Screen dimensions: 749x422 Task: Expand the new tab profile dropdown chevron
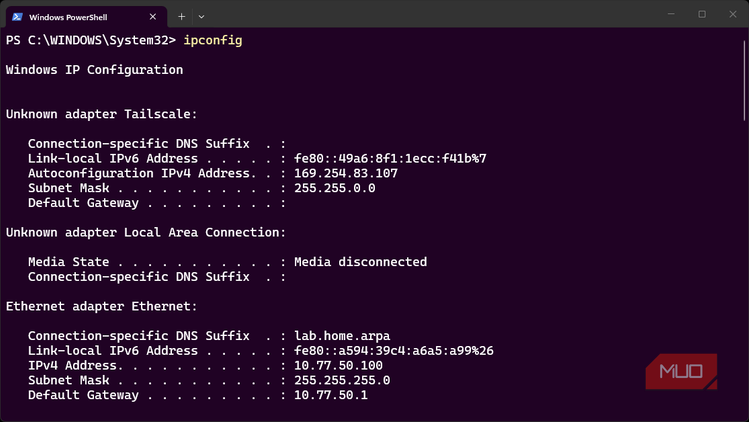pos(202,17)
